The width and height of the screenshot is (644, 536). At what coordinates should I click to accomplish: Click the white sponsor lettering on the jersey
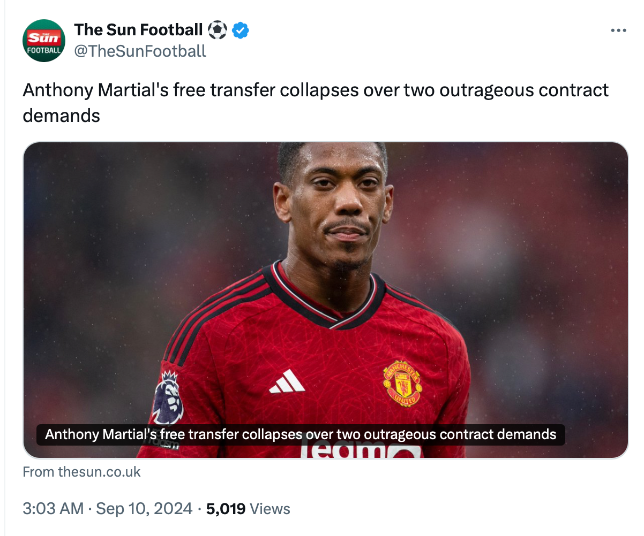[x=360, y=452]
